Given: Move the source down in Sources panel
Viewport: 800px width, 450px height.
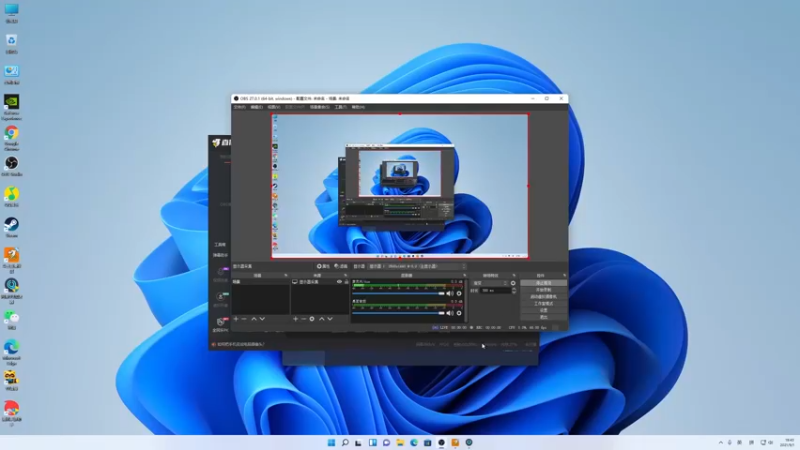Looking at the screenshot, I should [x=330, y=319].
